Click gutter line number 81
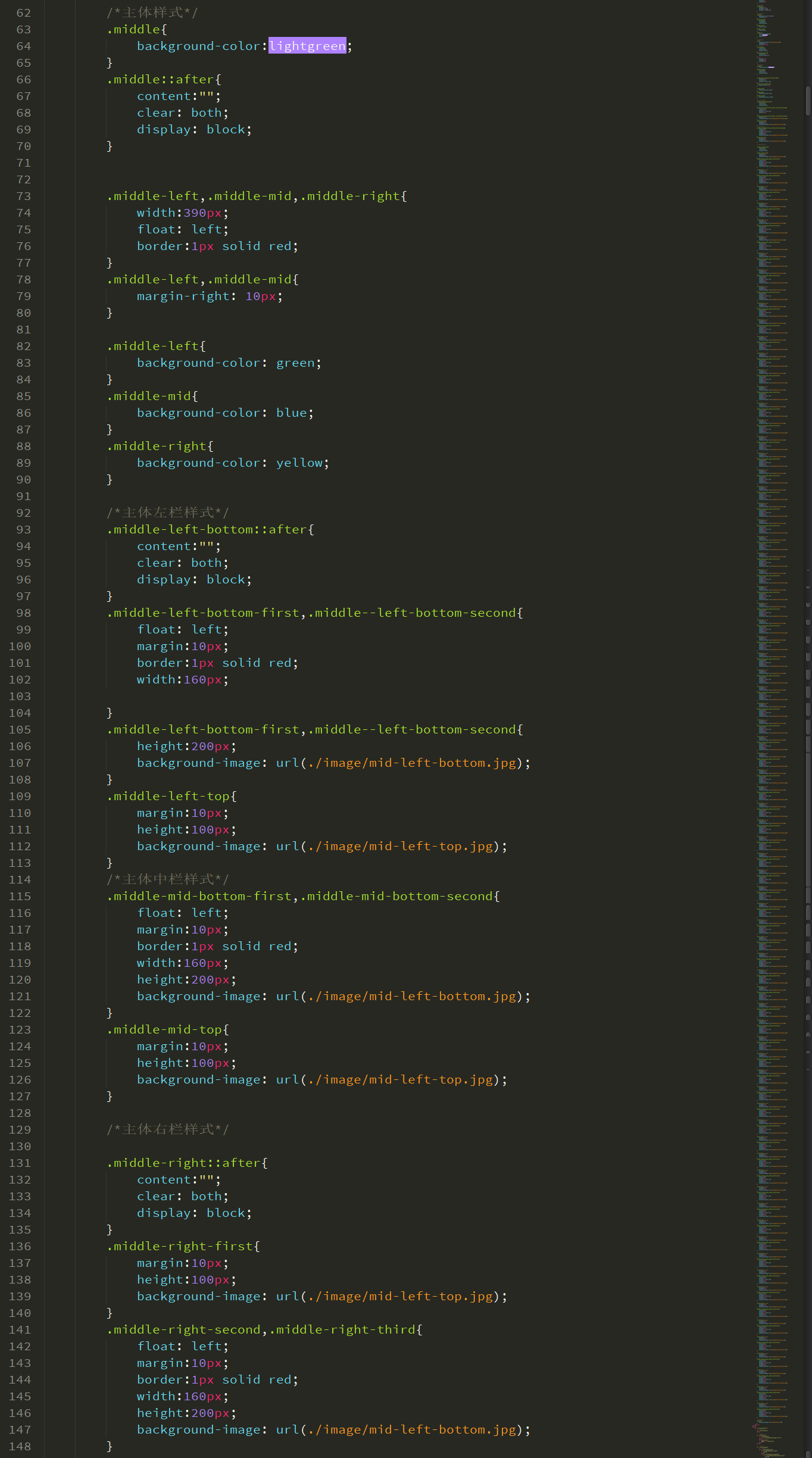The height and width of the screenshot is (1458, 812). tap(23, 329)
